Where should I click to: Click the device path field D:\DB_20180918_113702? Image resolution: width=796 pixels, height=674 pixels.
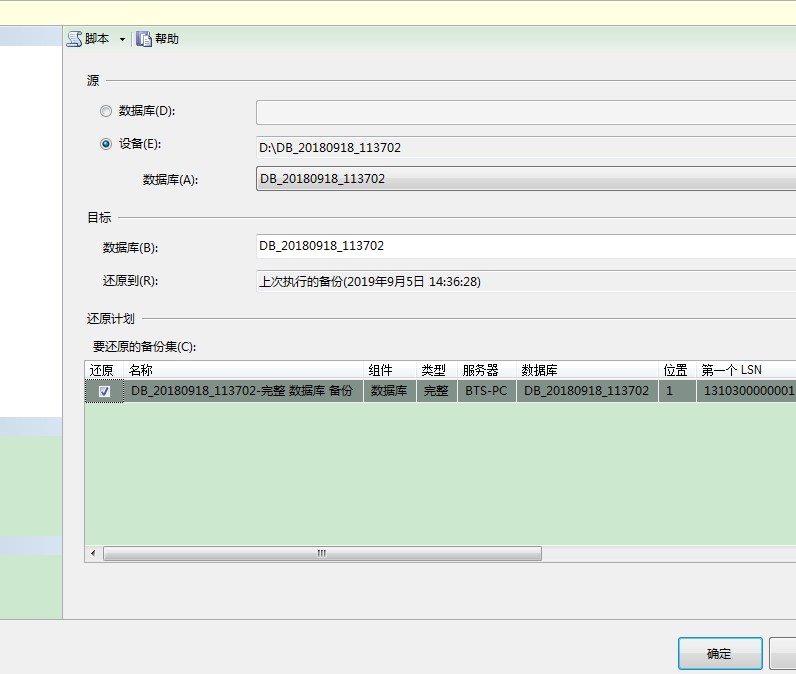pyautogui.click(x=526, y=147)
